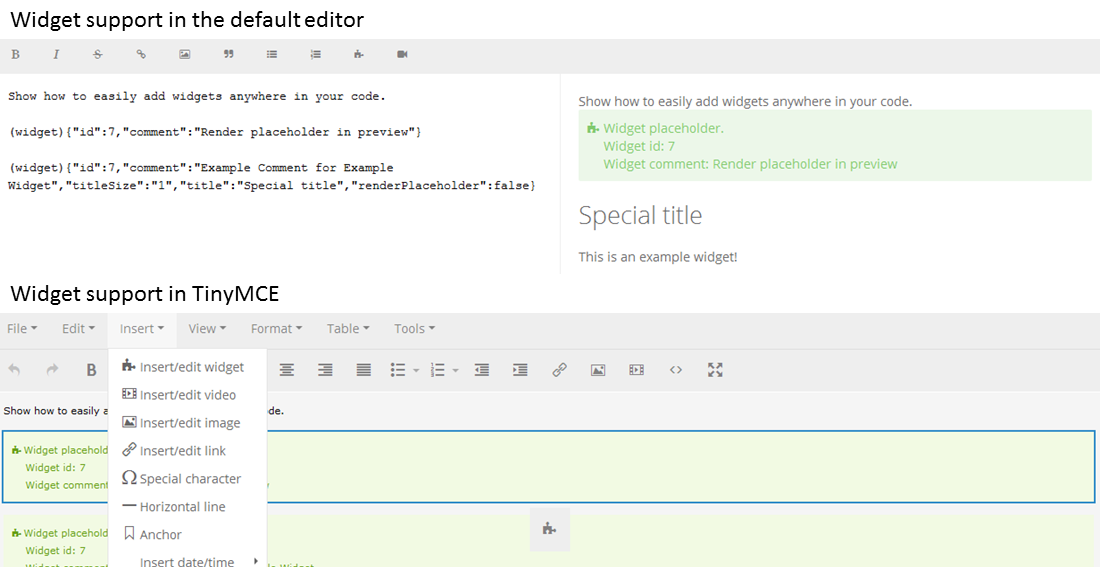Toggle fullscreen mode in TinyMCE
This screenshot has height=567, width=1100.
[715, 370]
